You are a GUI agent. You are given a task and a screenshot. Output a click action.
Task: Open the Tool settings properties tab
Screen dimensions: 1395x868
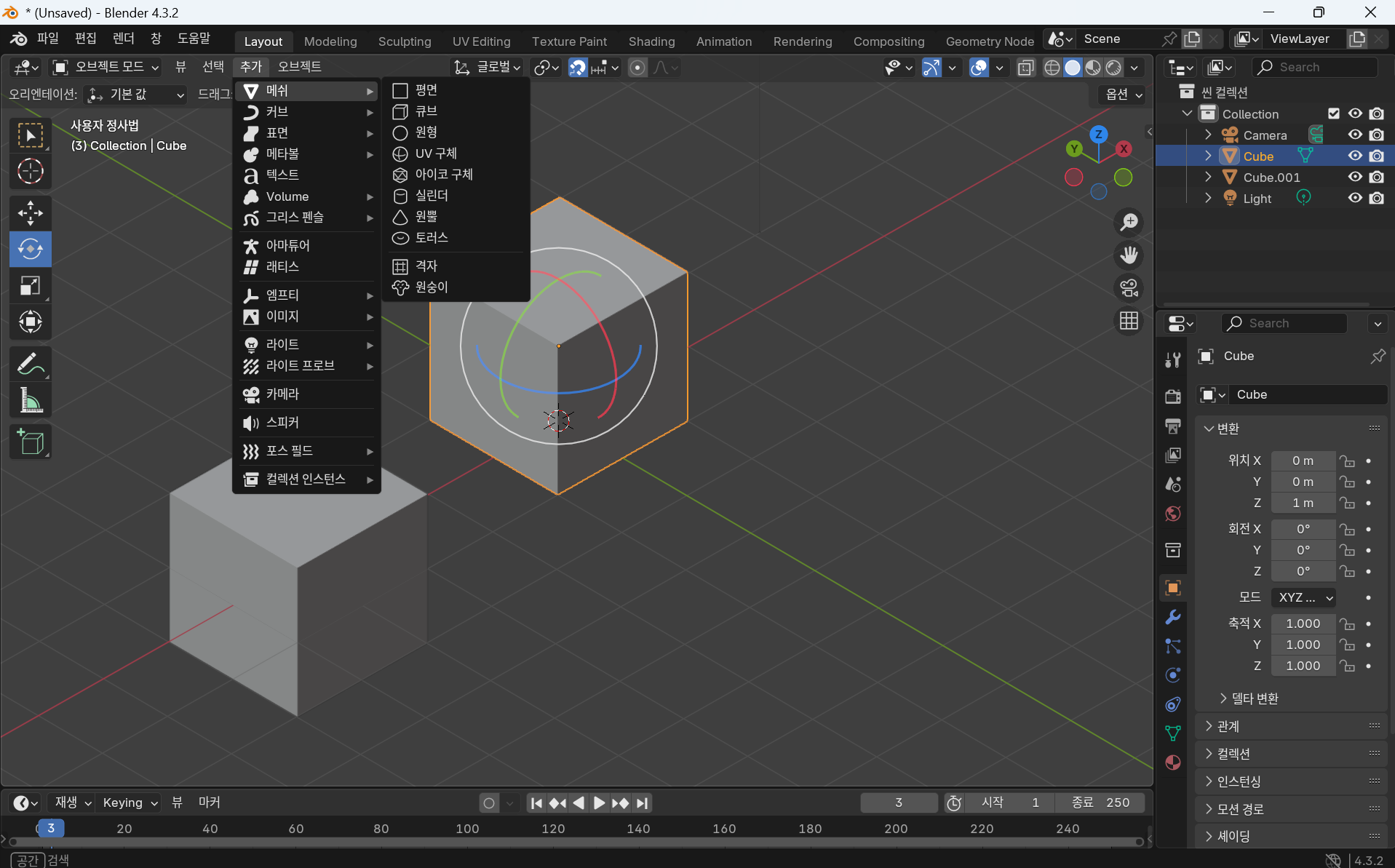point(1172,359)
